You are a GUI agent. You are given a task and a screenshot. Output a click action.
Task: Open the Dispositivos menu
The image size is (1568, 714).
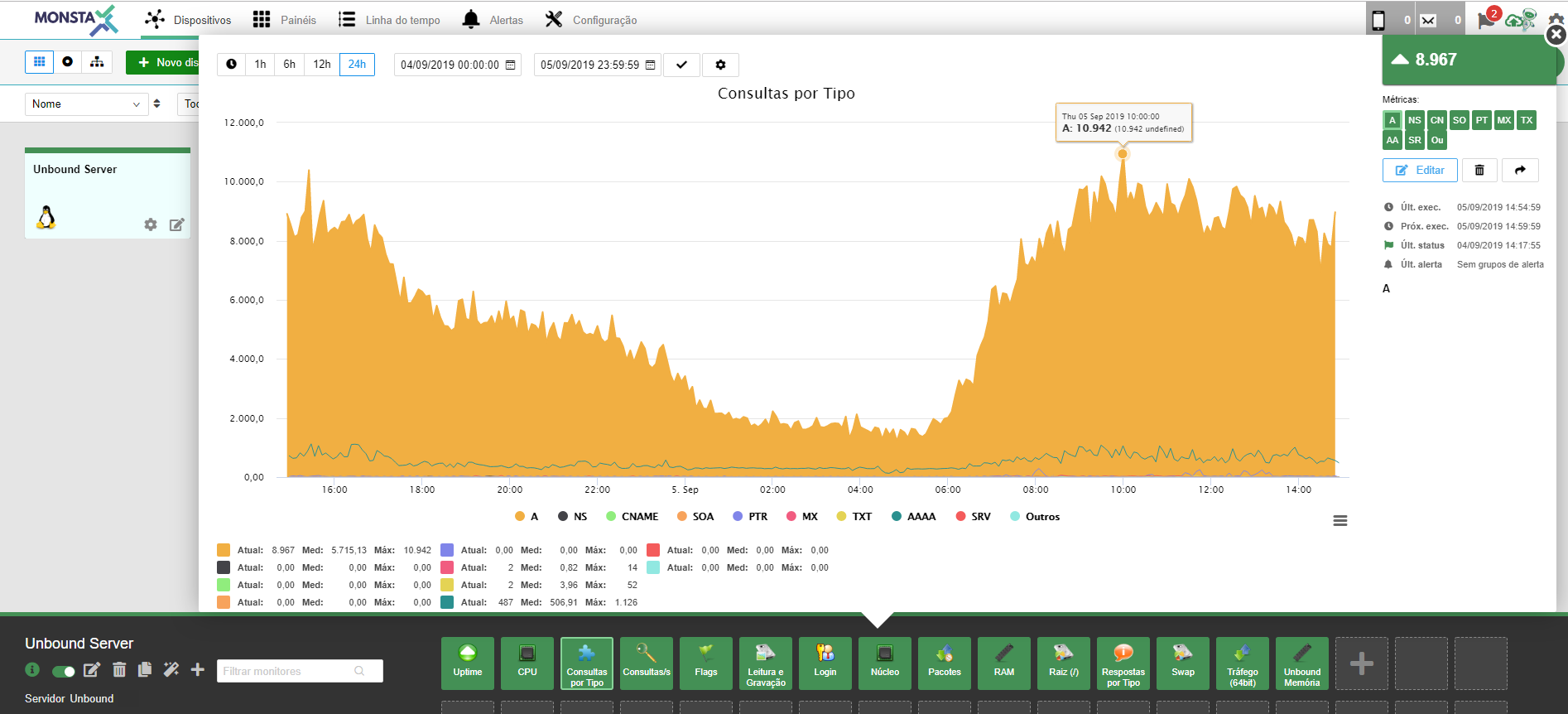tap(188, 20)
